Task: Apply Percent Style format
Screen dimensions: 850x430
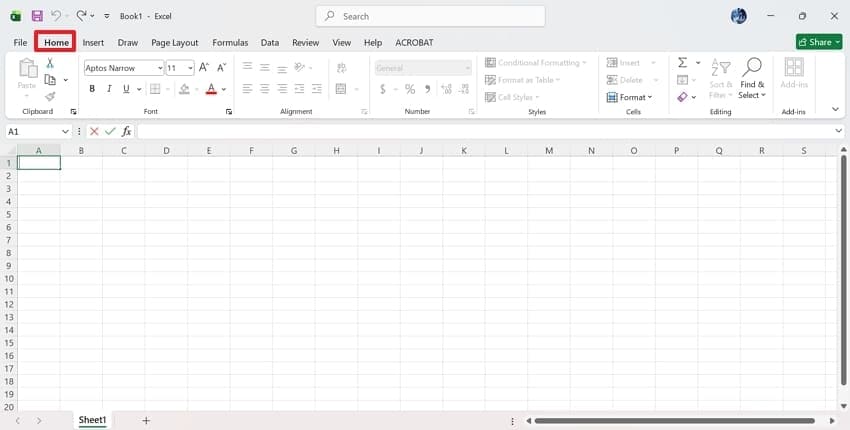Action: (x=410, y=89)
